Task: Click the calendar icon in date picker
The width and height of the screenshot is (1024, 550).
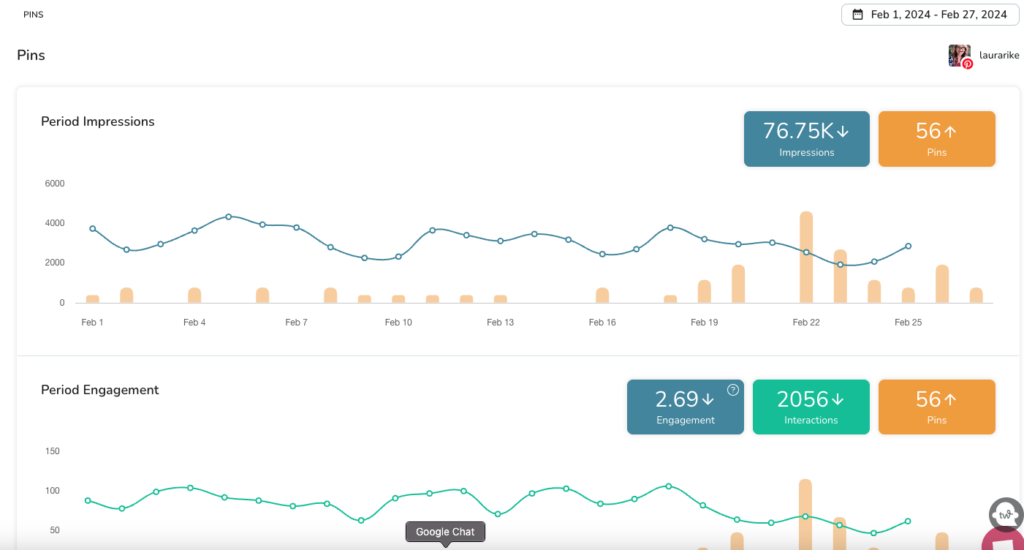Action: coord(858,15)
